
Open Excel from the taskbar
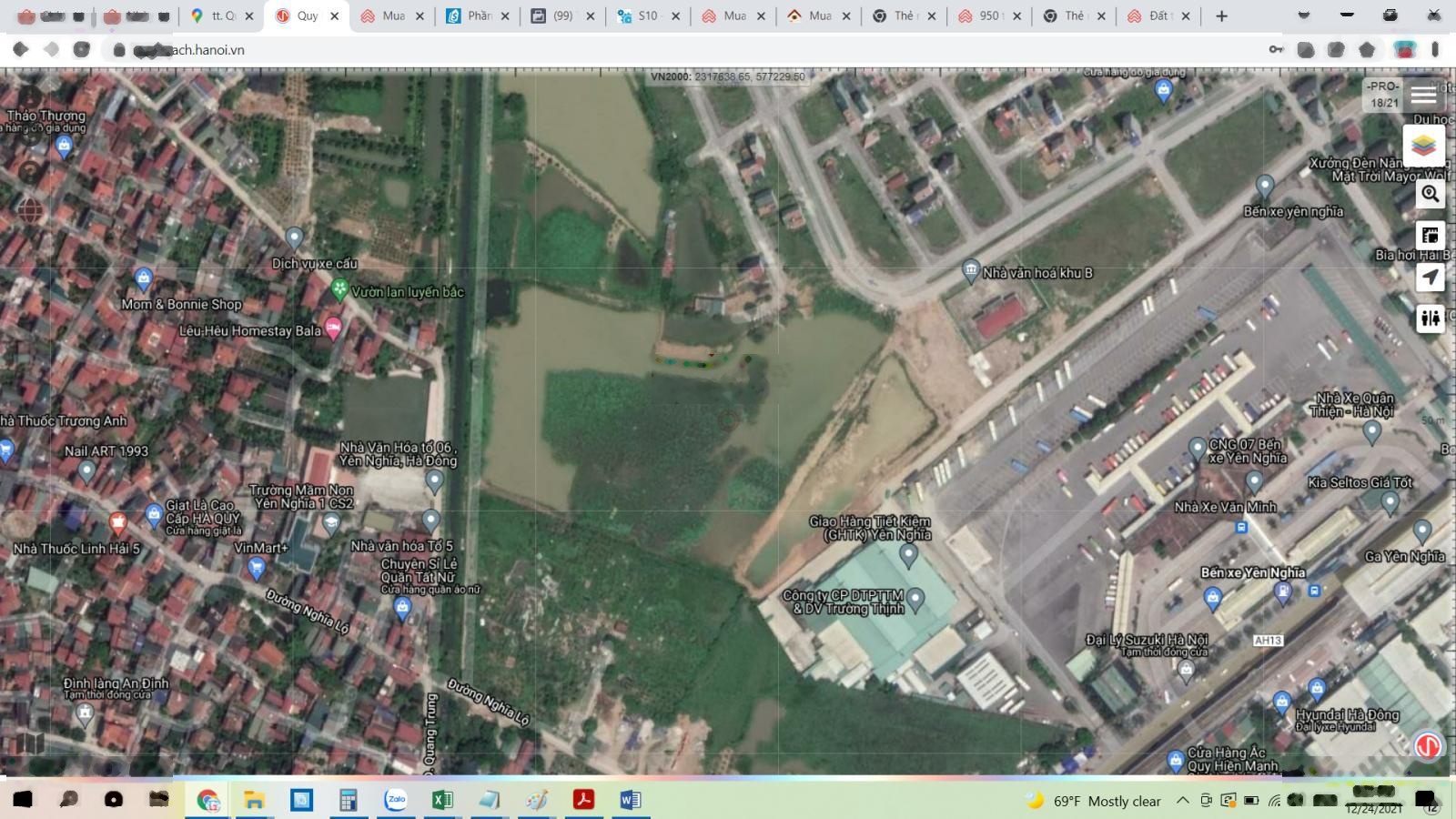click(x=442, y=800)
